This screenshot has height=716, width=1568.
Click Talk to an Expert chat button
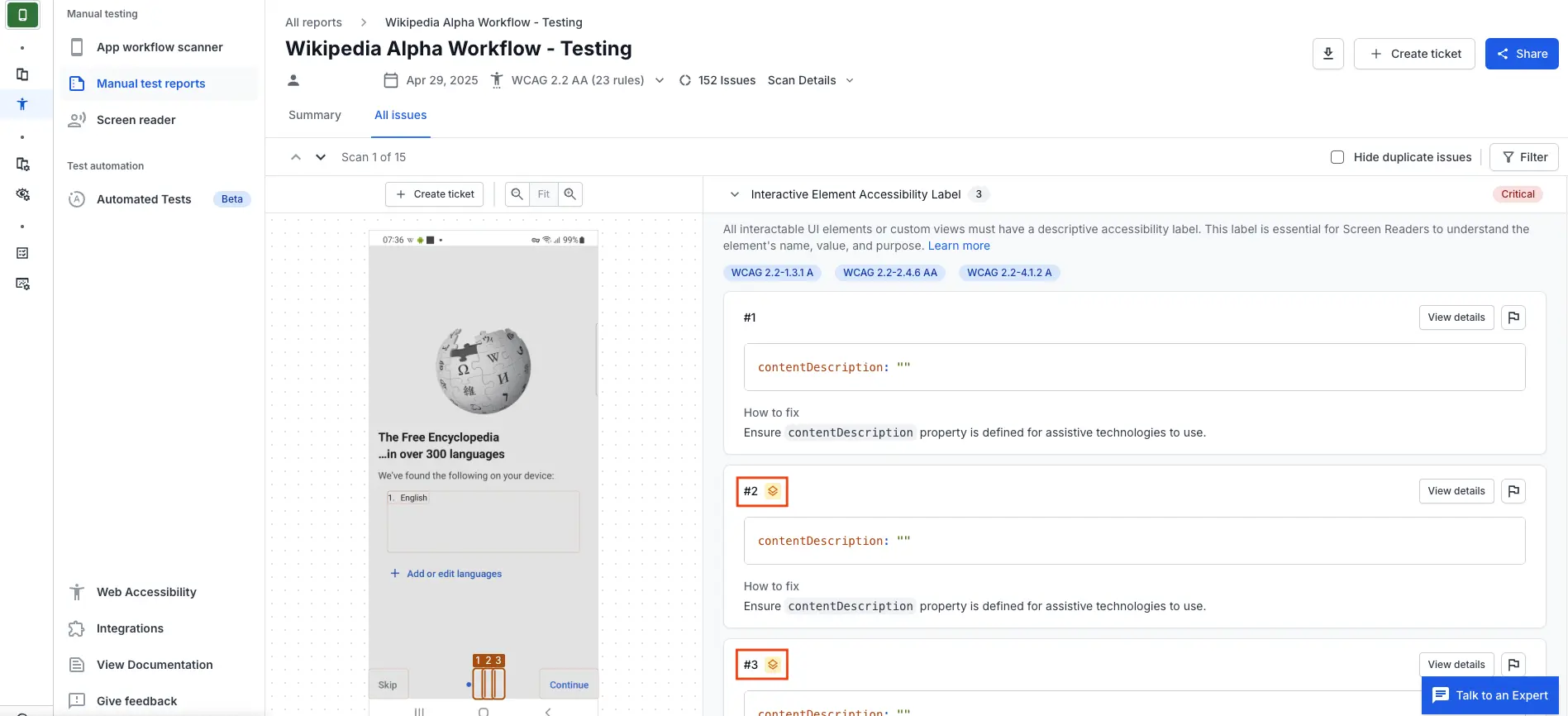click(x=1490, y=695)
